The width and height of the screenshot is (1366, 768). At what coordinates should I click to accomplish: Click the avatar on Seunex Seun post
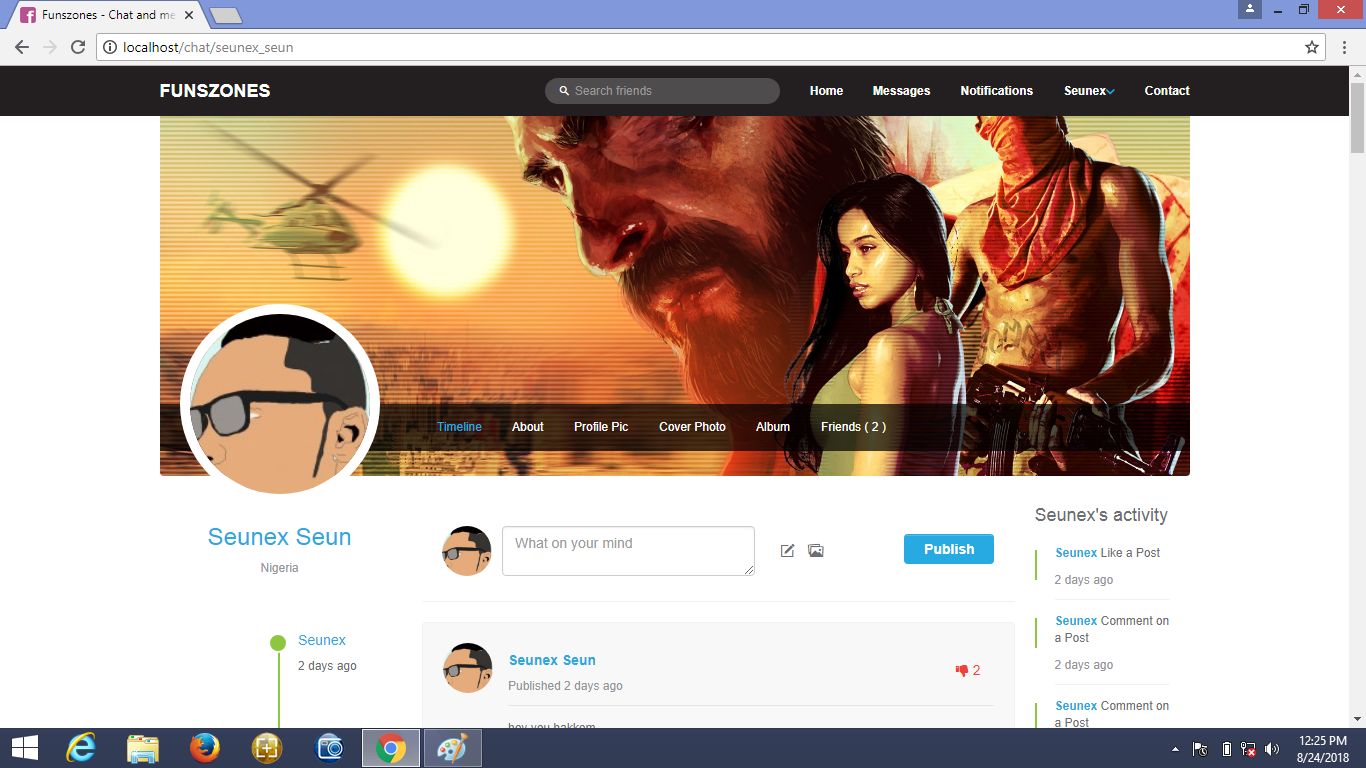point(467,668)
